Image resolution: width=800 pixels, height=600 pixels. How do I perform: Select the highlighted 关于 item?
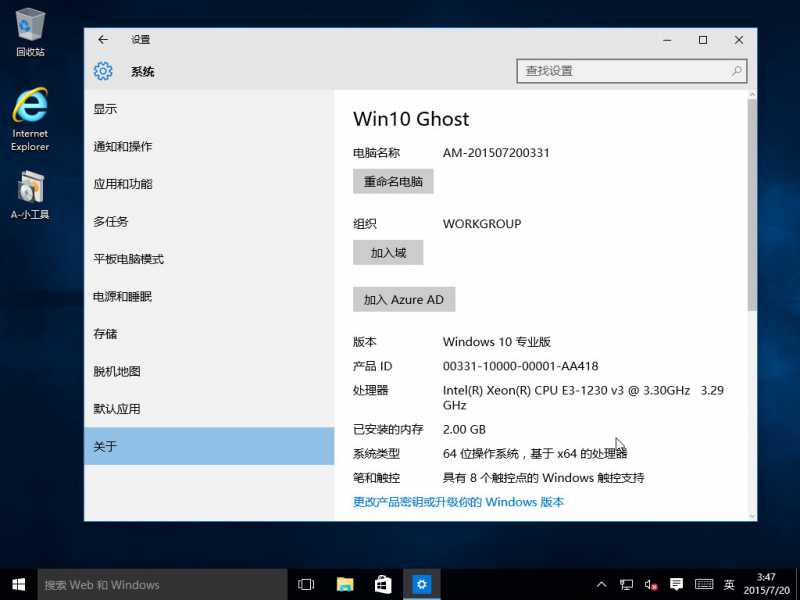click(209, 446)
